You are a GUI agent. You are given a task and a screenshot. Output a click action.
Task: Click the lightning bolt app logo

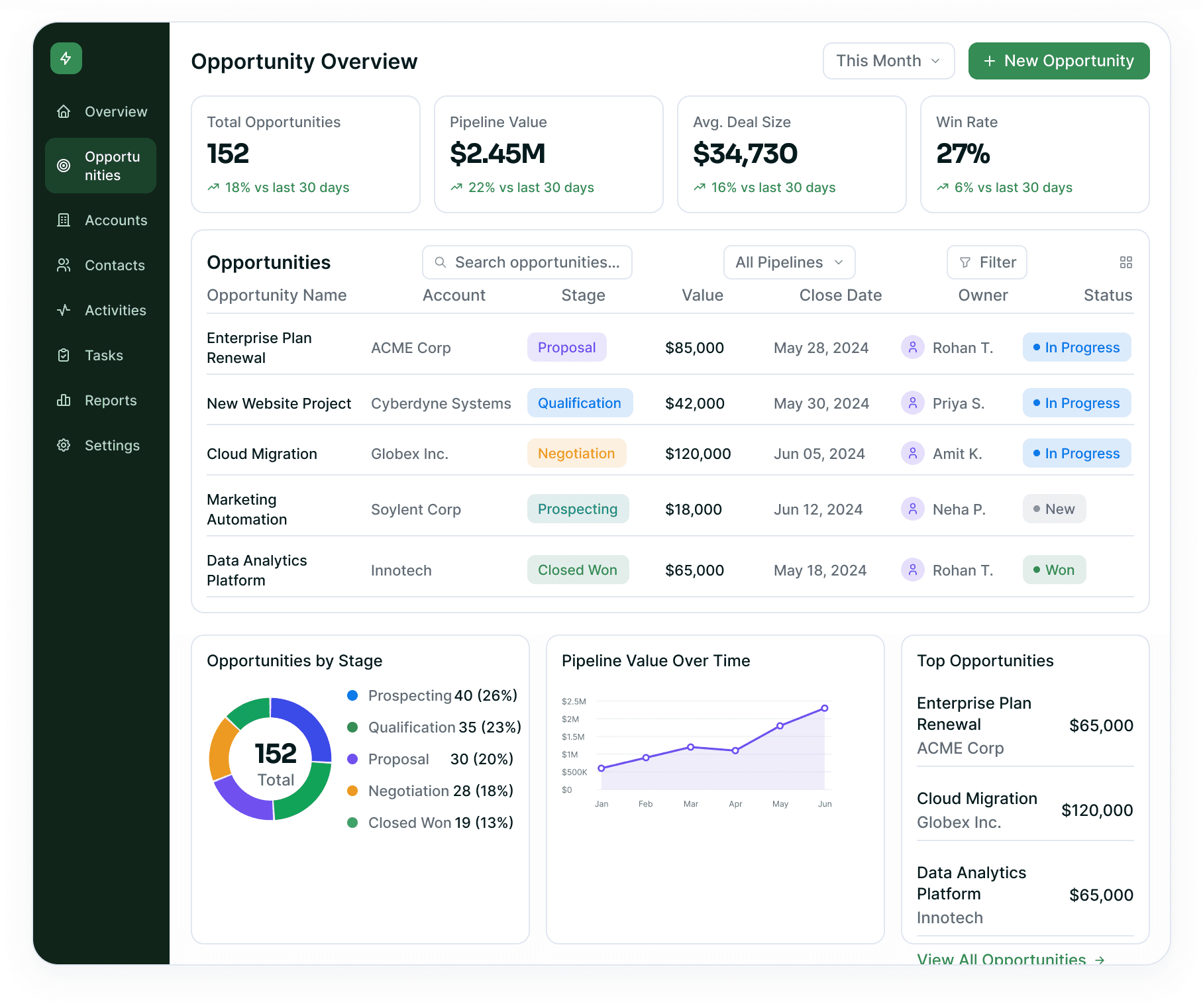pos(66,58)
